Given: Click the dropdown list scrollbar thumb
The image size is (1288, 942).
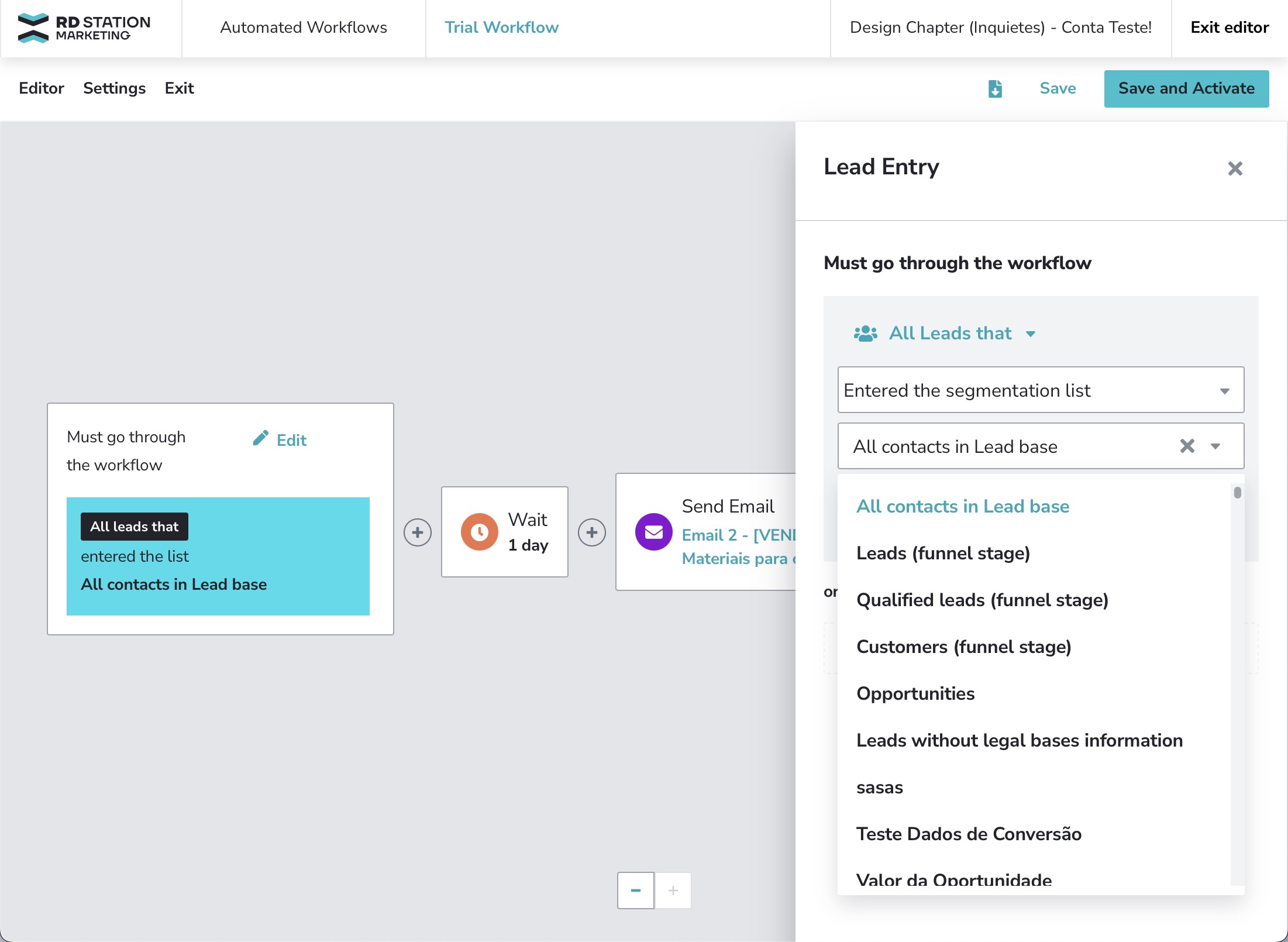Looking at the screenshot, I should click(x=1237, y=493).
